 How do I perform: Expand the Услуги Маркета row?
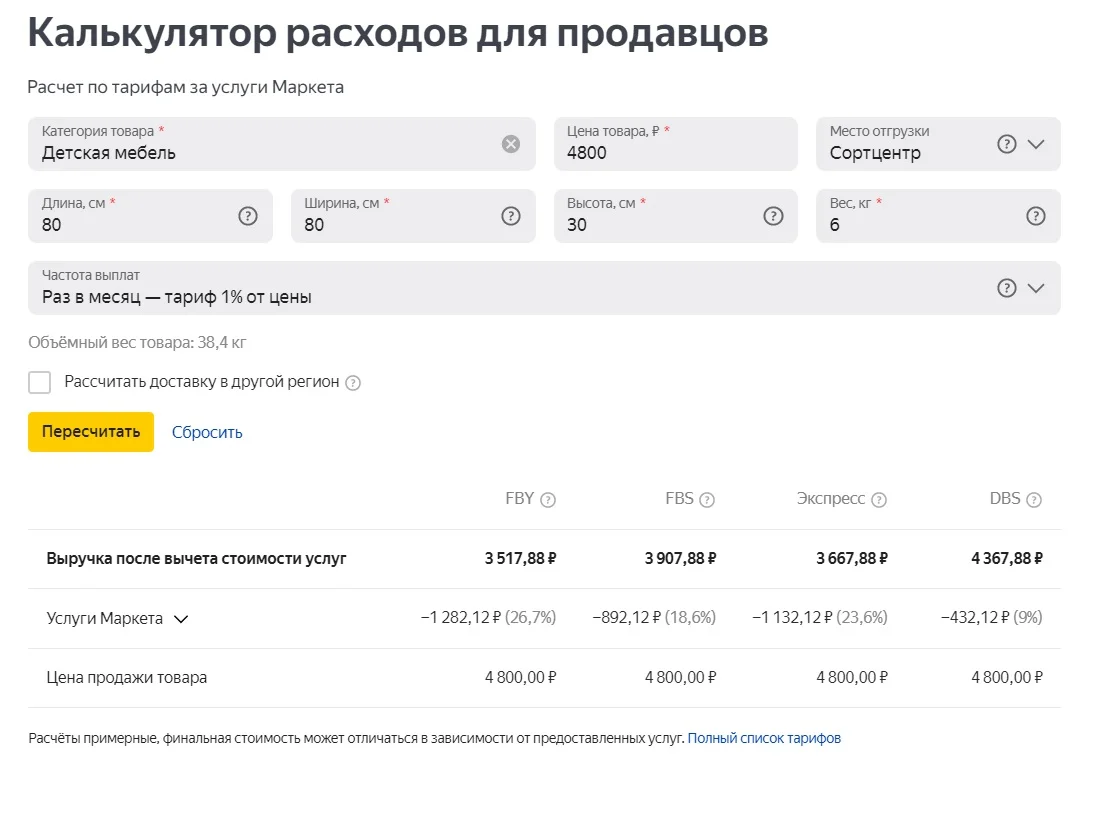[x=181, y=619]
